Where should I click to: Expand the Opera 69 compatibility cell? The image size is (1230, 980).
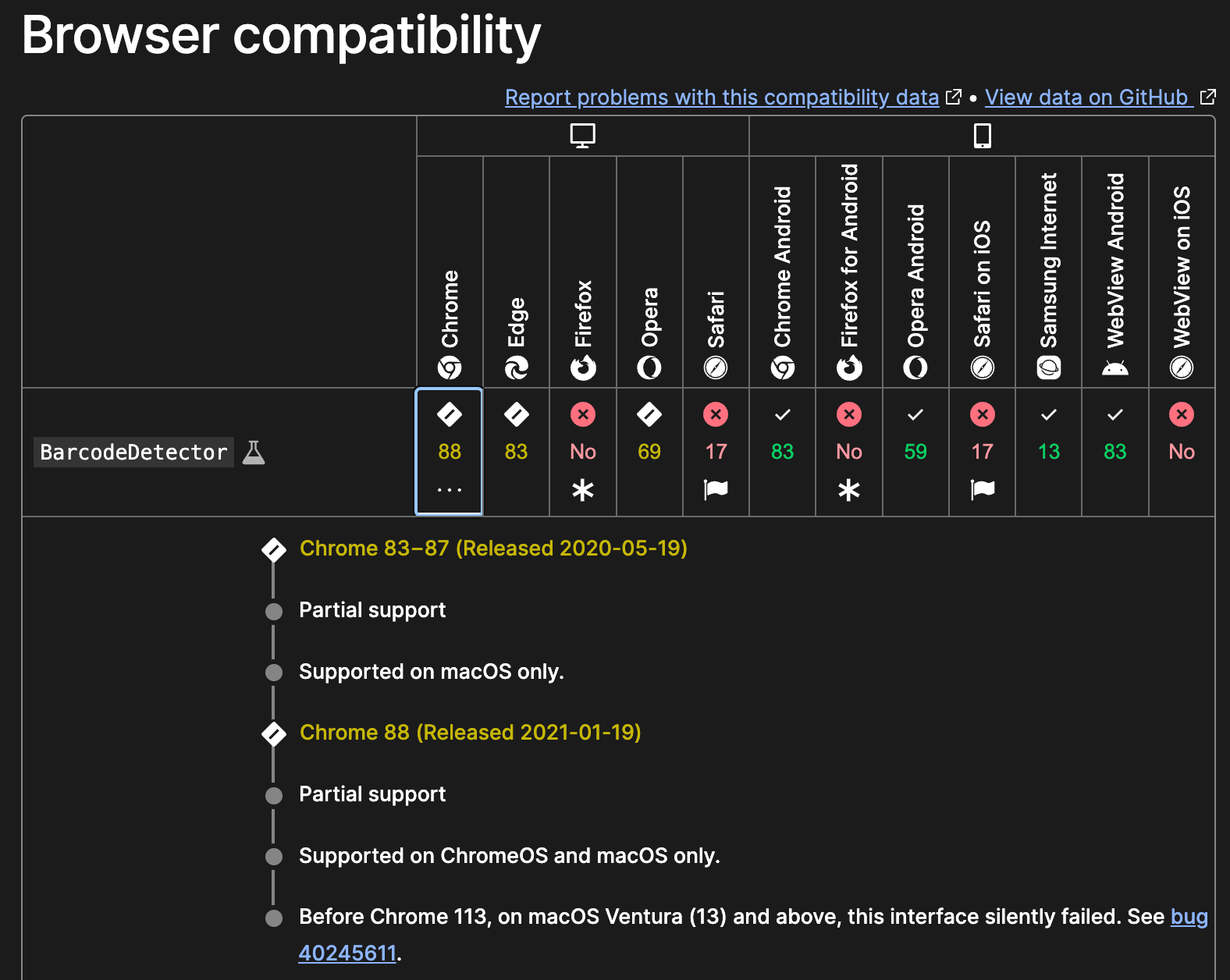coord(649,452)
